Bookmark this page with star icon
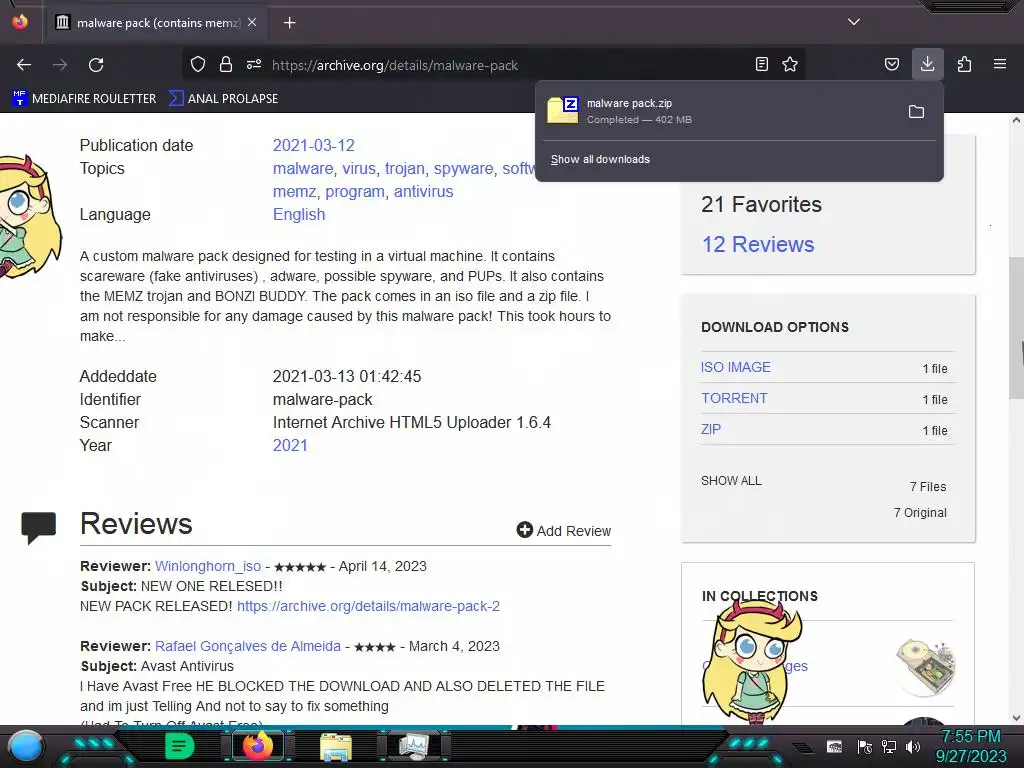1024x768 pixels. 790,64
